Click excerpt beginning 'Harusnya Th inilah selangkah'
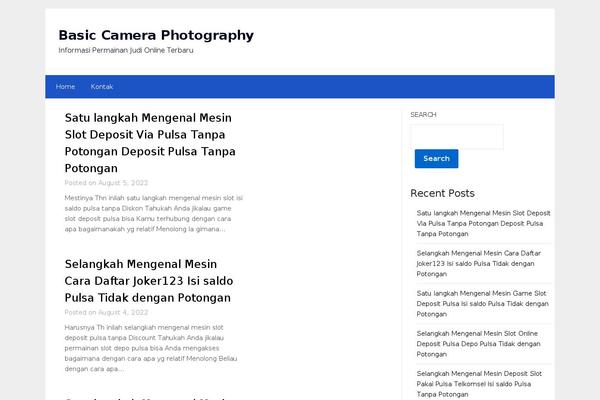The height and width of the screenshot is (400, 600). tap(151, 348)
